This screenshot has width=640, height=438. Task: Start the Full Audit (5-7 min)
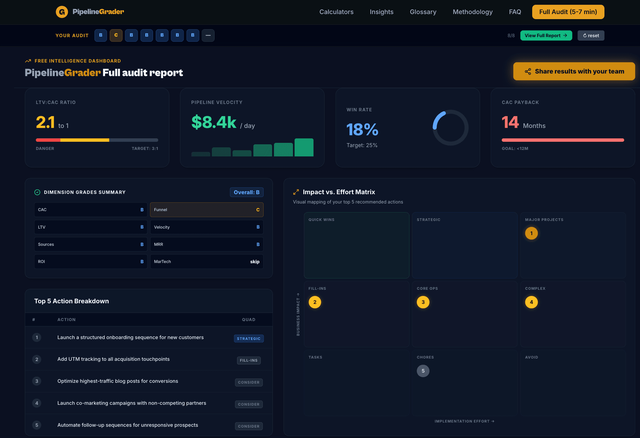tap(568, 12)
